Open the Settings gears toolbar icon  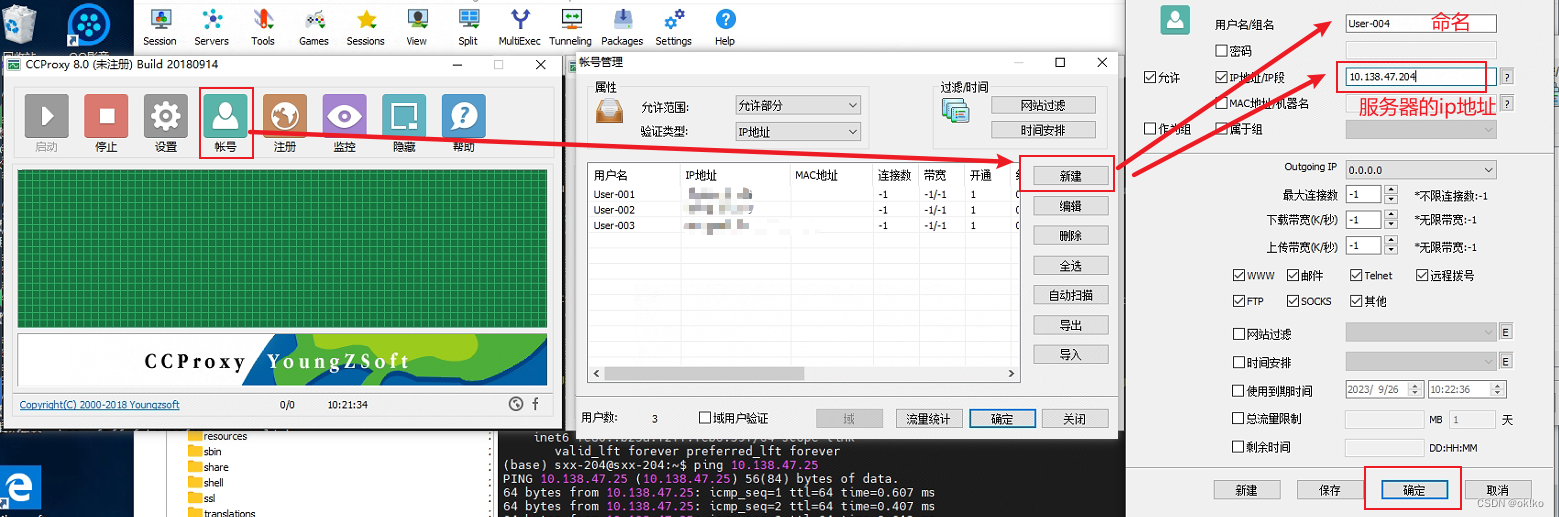tap(674, 27)
